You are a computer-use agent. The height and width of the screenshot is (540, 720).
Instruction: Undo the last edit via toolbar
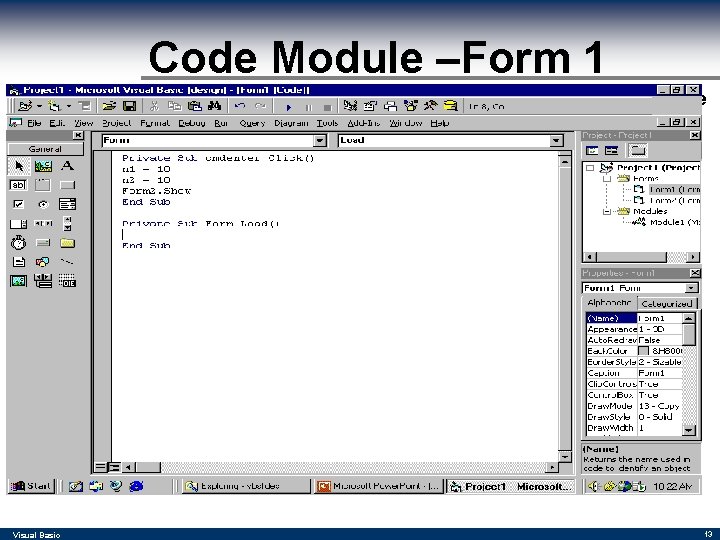240,106
